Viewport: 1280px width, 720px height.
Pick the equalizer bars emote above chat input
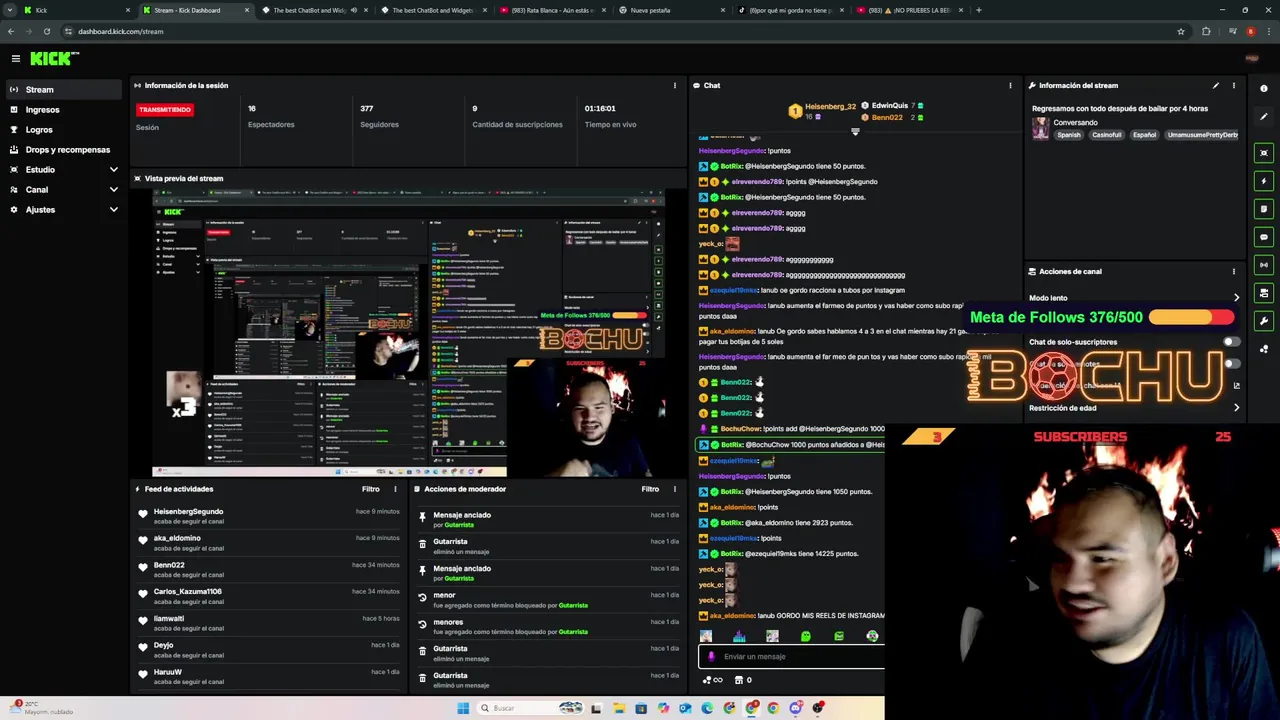(739, 636)
